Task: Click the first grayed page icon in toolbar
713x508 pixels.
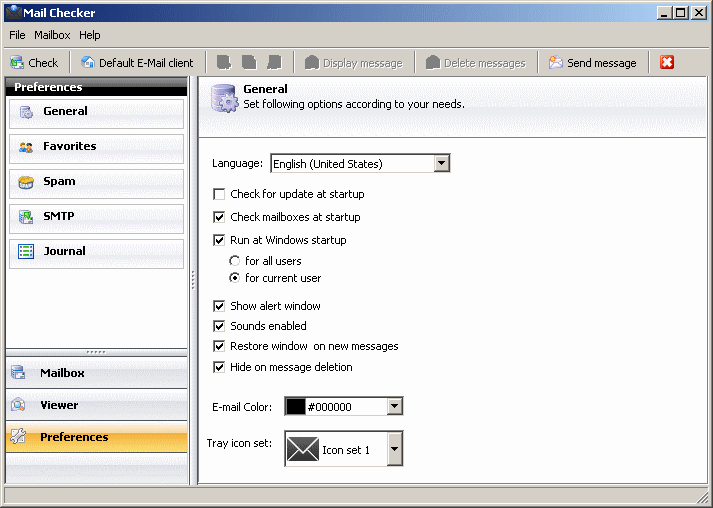Action: [x=224, y=62]
